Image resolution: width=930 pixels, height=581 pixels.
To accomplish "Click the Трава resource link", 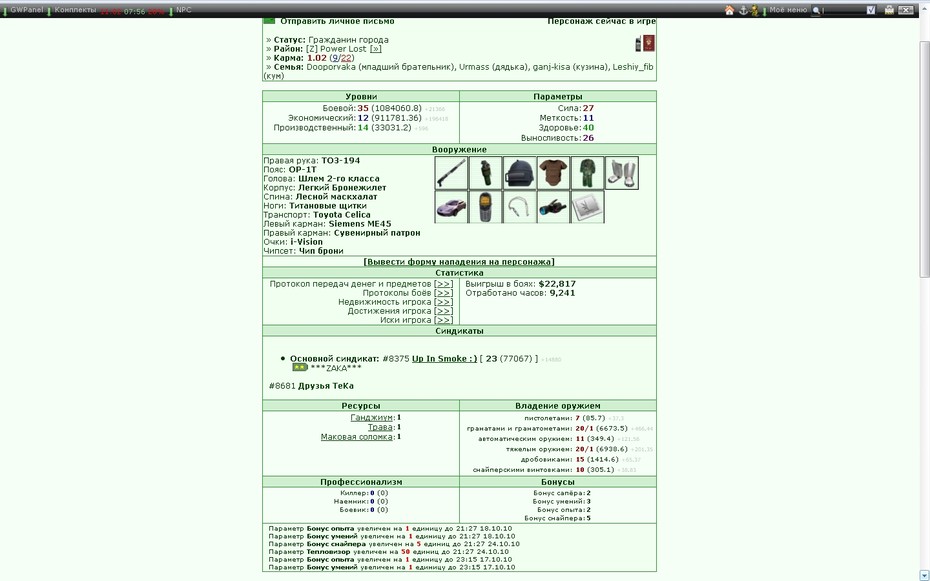I will (381, 427).
